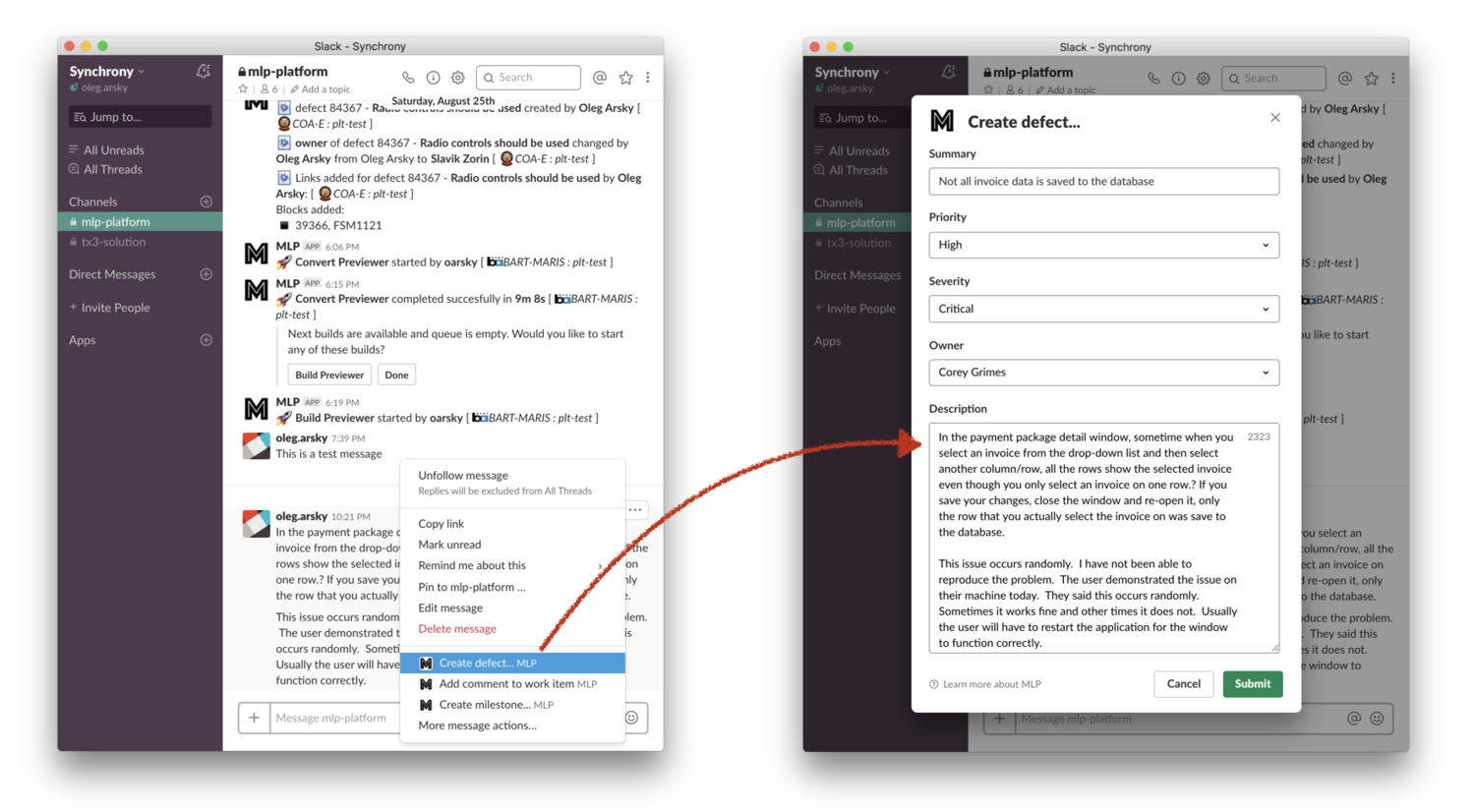Click the Summary input field
The height and width of the screenshot is (812, 1475).
(x=1103, y=181)
